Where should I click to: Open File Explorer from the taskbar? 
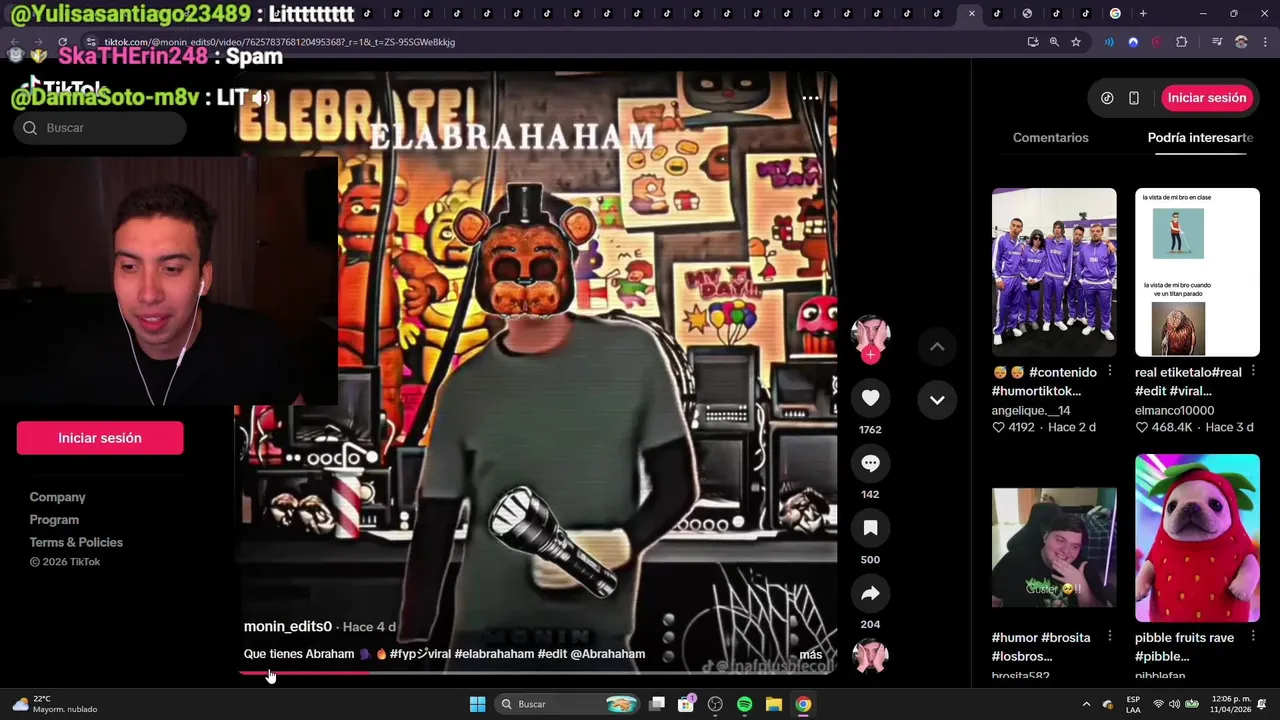(x=773, y=704)
